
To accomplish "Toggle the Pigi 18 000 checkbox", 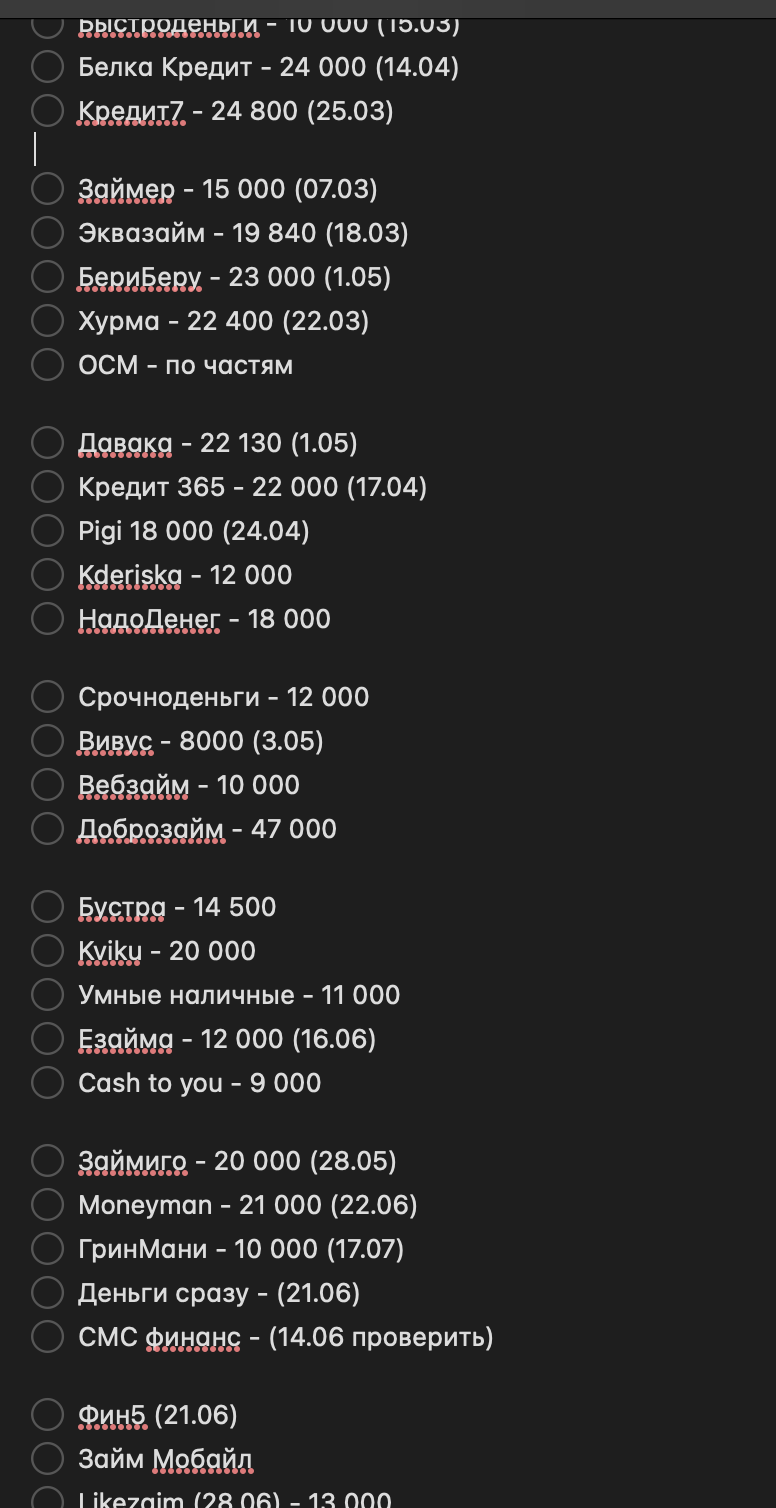I will pos(47,531).
